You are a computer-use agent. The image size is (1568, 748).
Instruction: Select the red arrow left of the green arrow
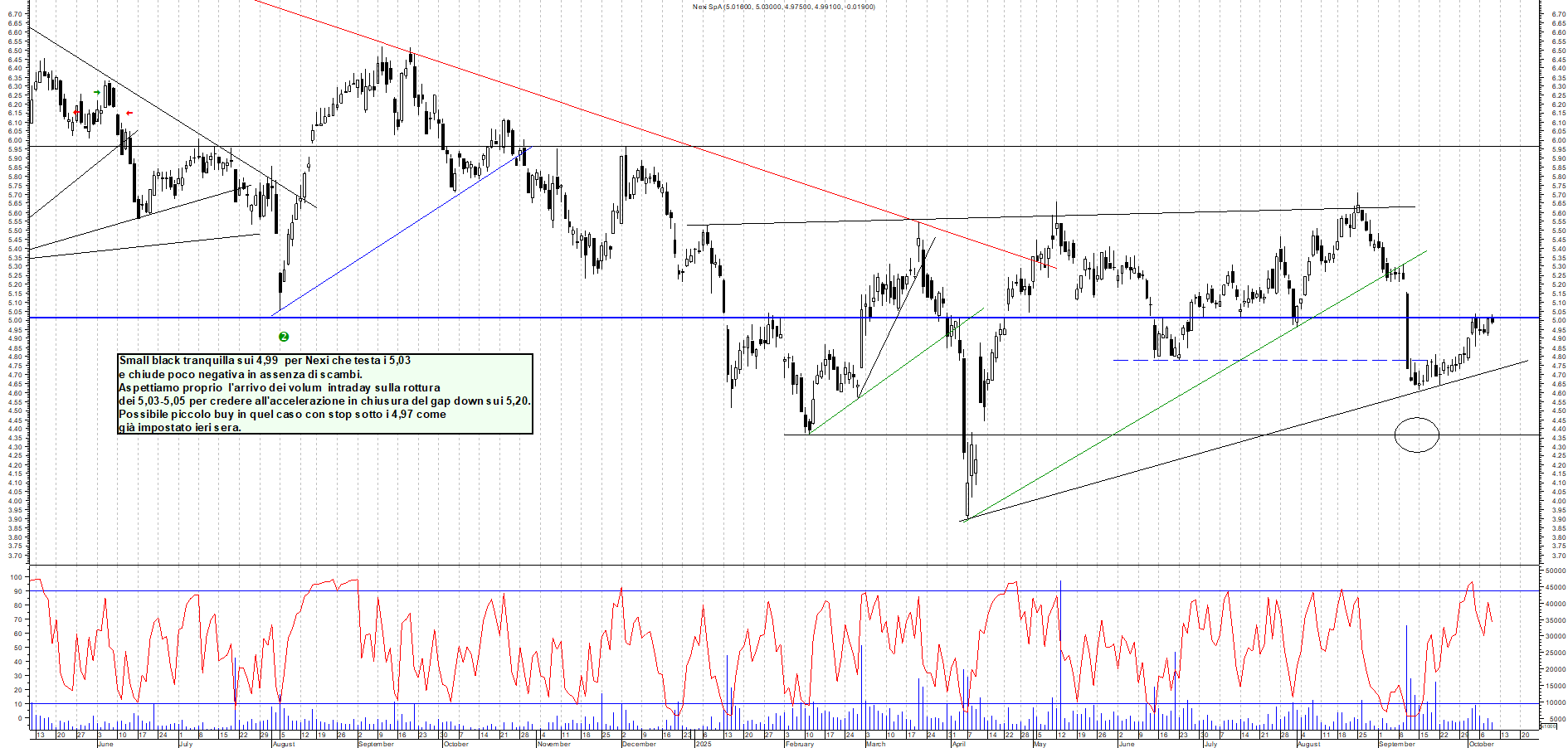[x=76, y=112]
